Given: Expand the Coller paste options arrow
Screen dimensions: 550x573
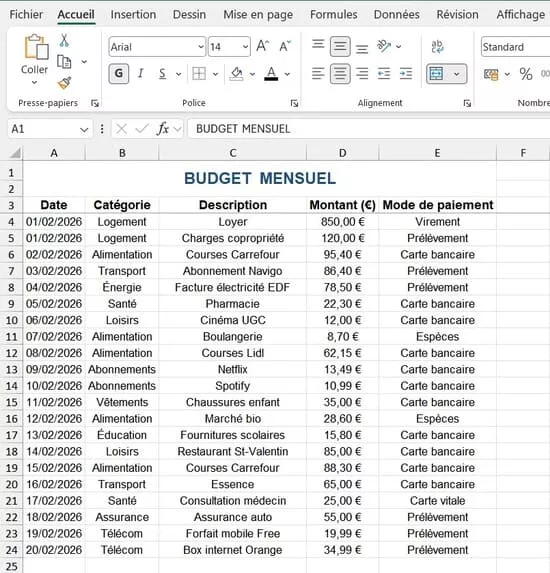Looking at the screenshot, I should [x=34, y=83].
